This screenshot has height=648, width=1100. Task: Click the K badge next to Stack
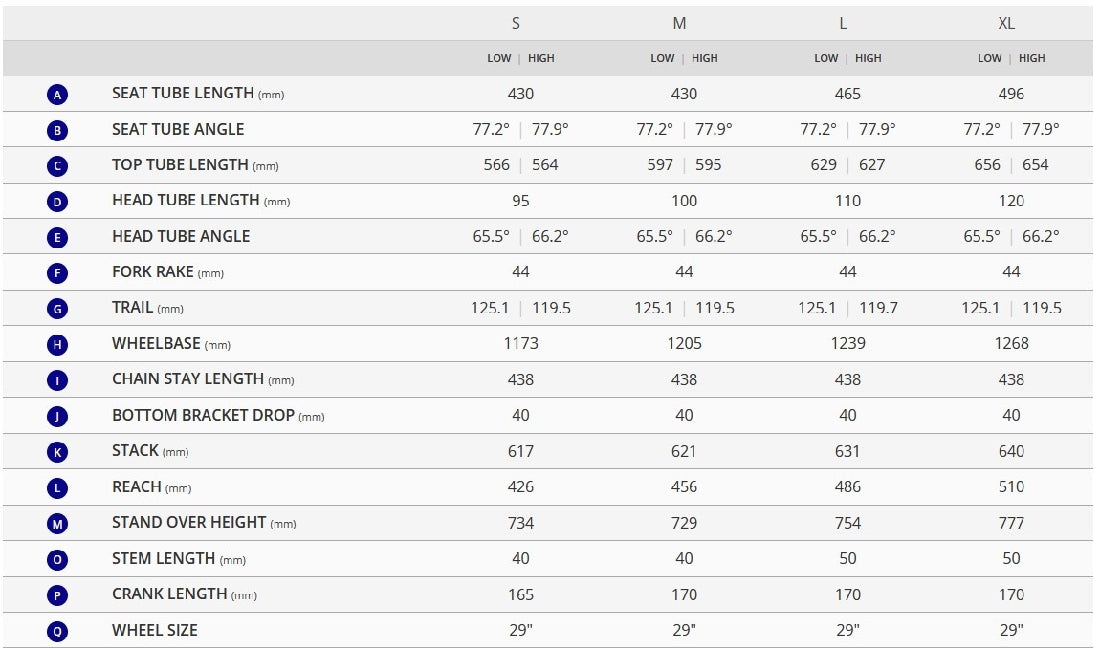pos(57,451)
